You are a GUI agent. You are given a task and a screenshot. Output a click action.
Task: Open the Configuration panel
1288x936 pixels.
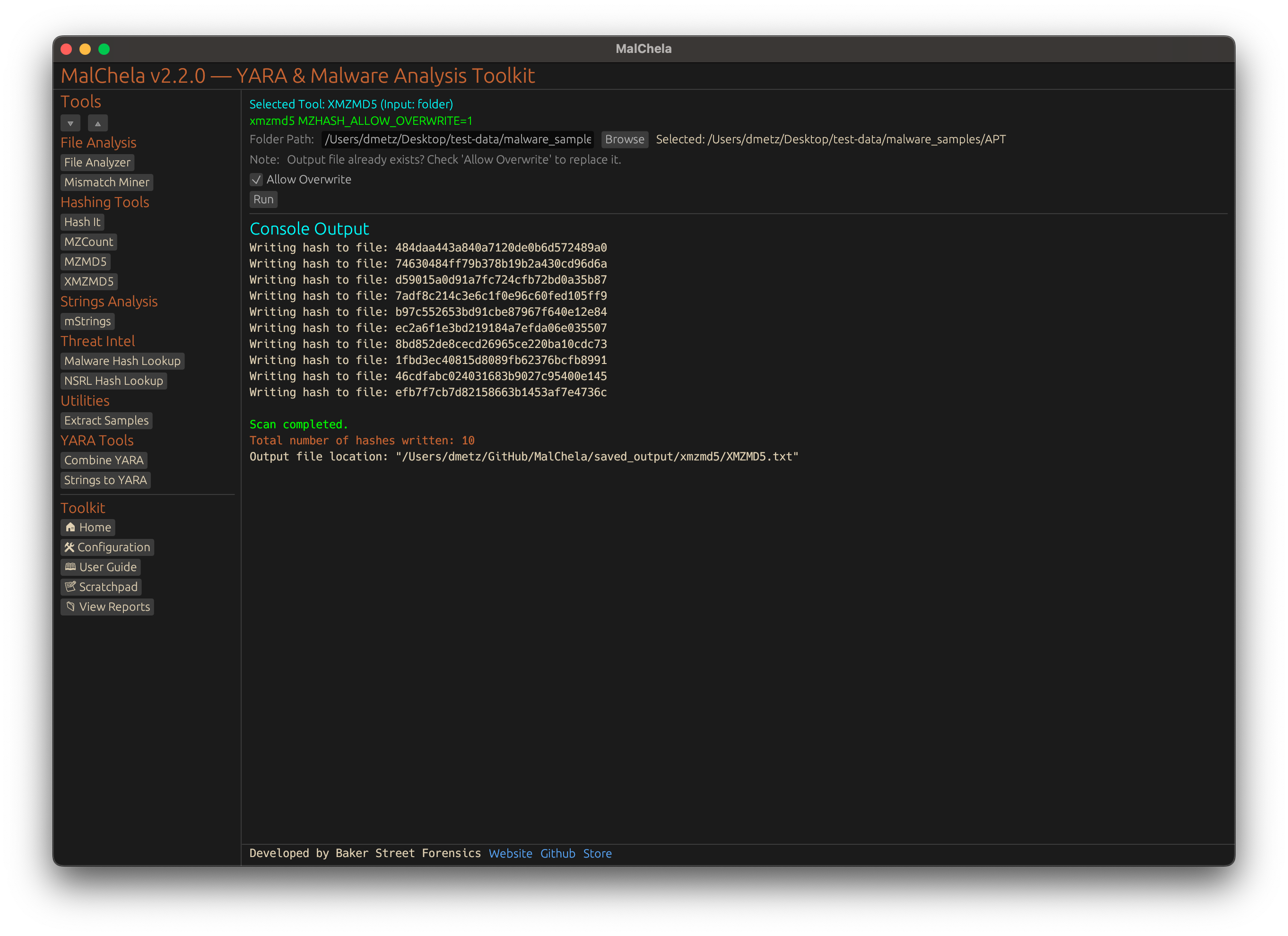107,547
